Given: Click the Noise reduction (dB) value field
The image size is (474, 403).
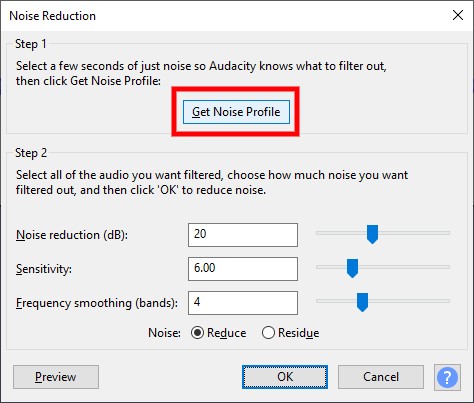Looking at the screenshot, I should coord(243,235).
